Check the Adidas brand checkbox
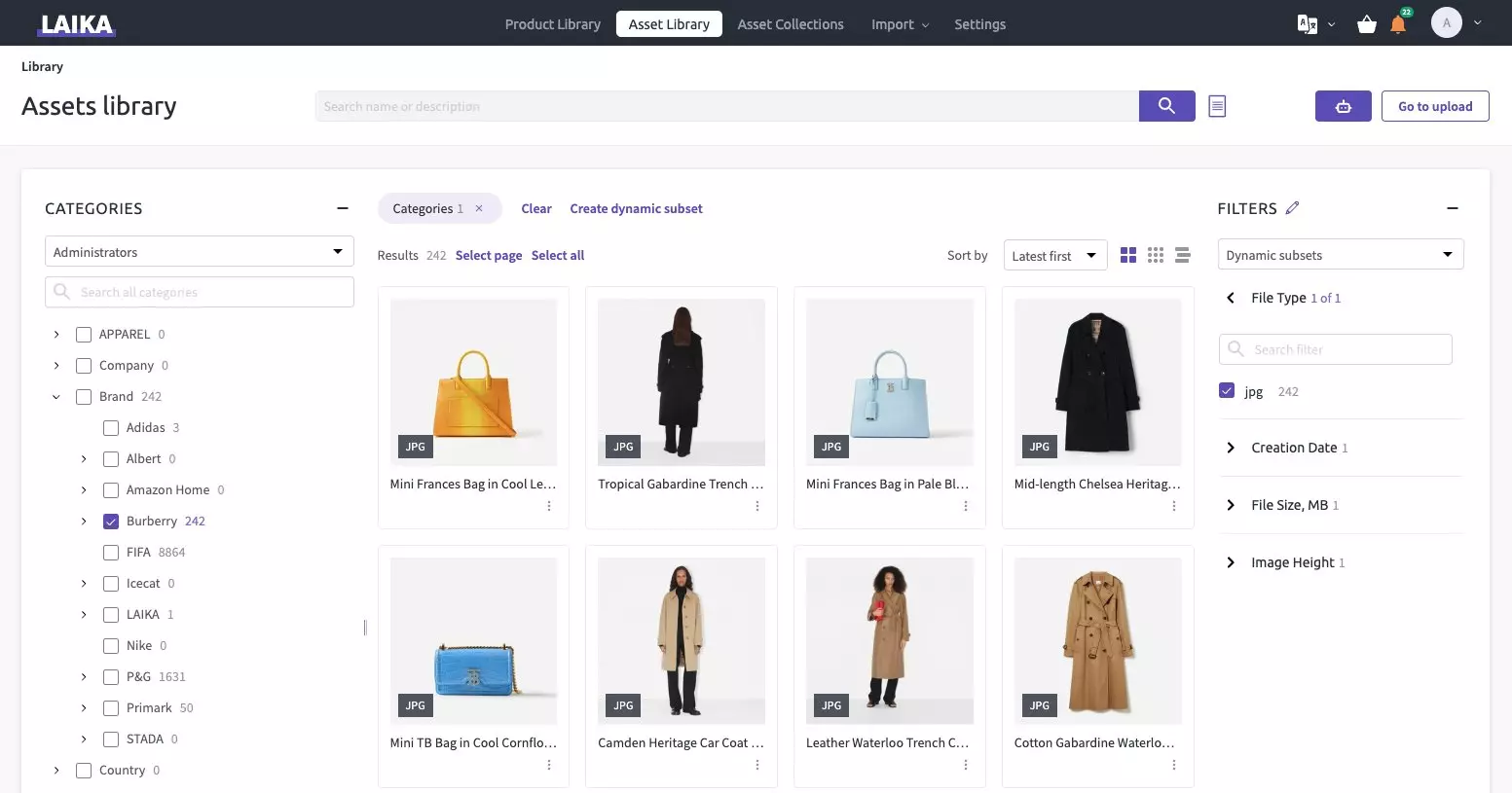 (x=111, y=428)
